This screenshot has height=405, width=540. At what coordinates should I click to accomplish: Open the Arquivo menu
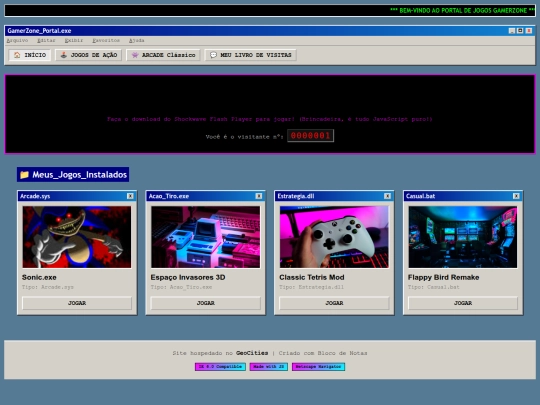pyautogui.click(x=17, y=41)
